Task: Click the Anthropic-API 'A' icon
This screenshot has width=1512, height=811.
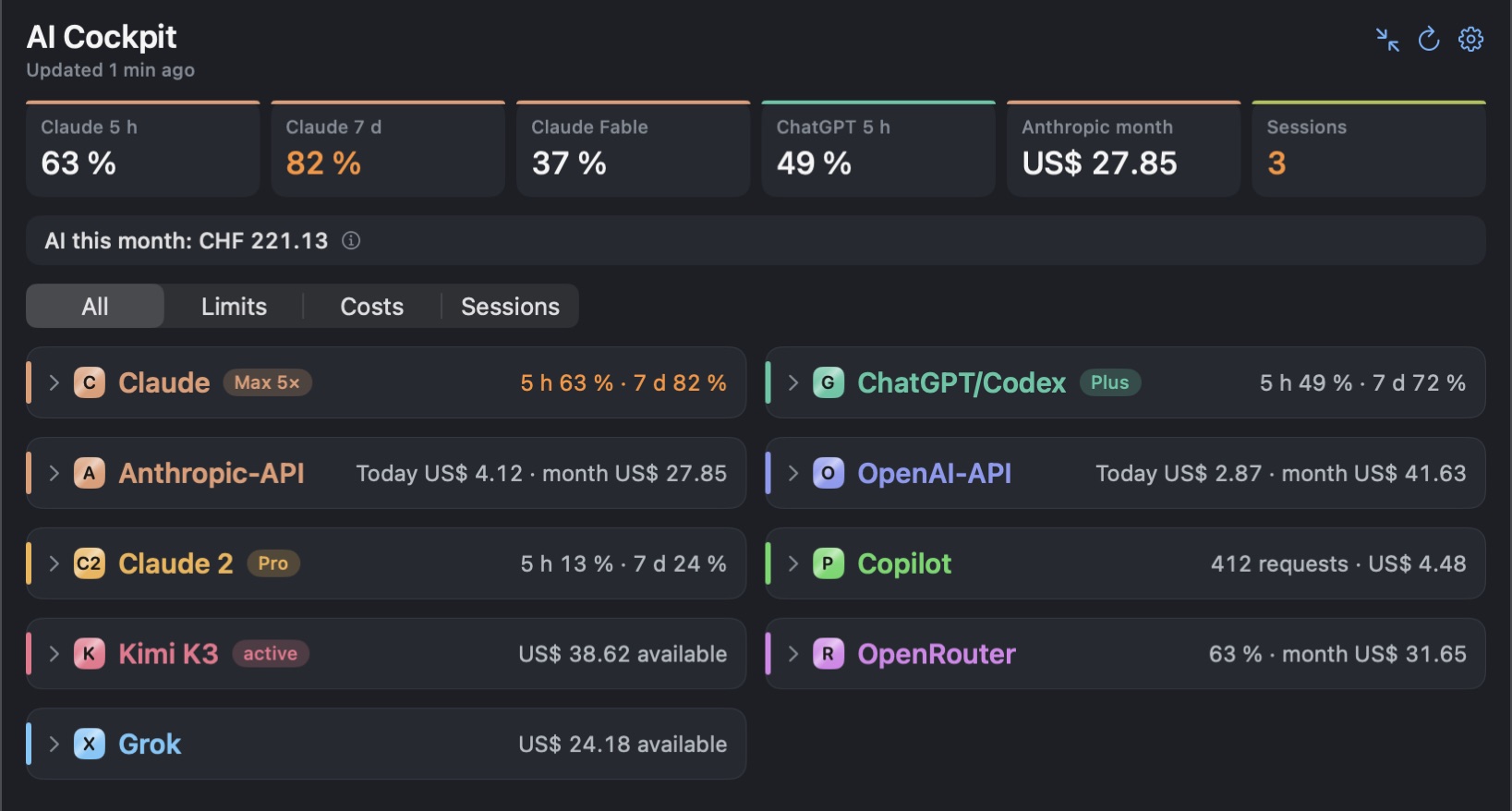Action: point(90,473)
